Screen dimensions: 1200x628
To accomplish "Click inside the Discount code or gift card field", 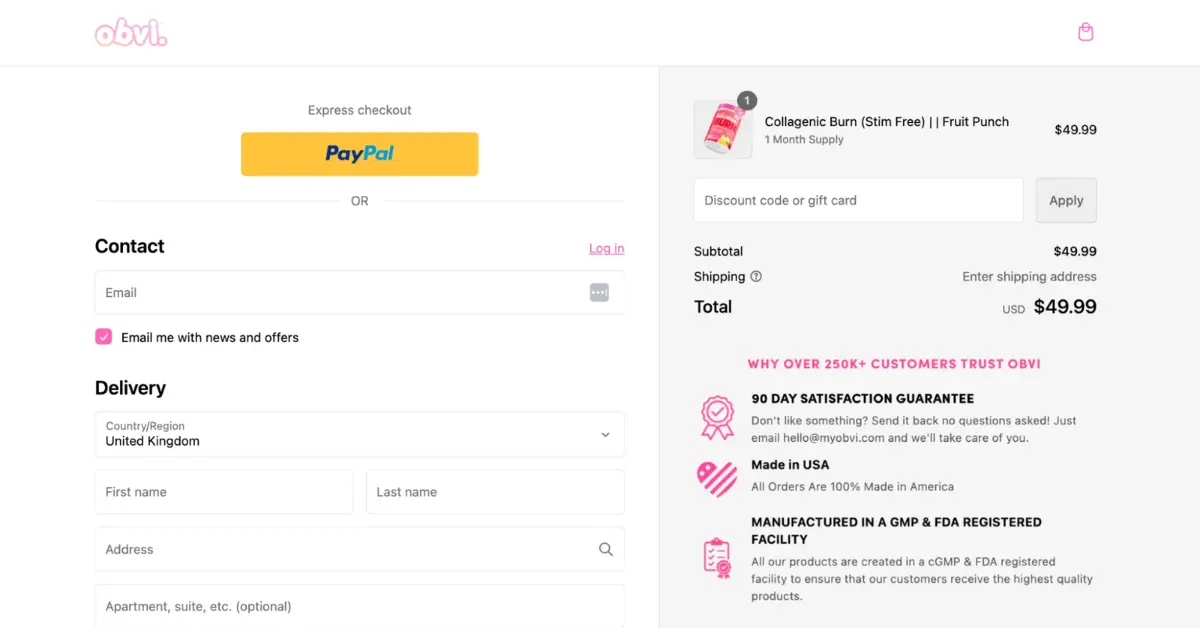I will (857, 200).
